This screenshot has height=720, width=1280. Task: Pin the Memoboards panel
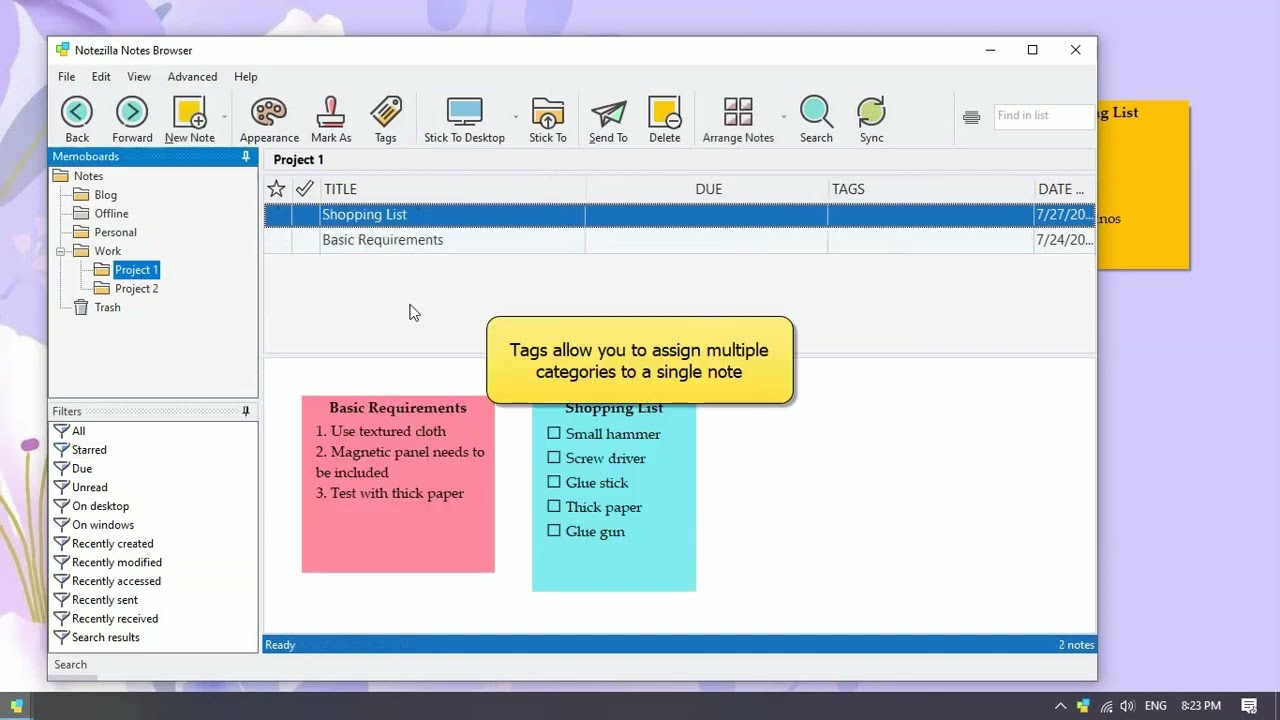click(246, 157)
